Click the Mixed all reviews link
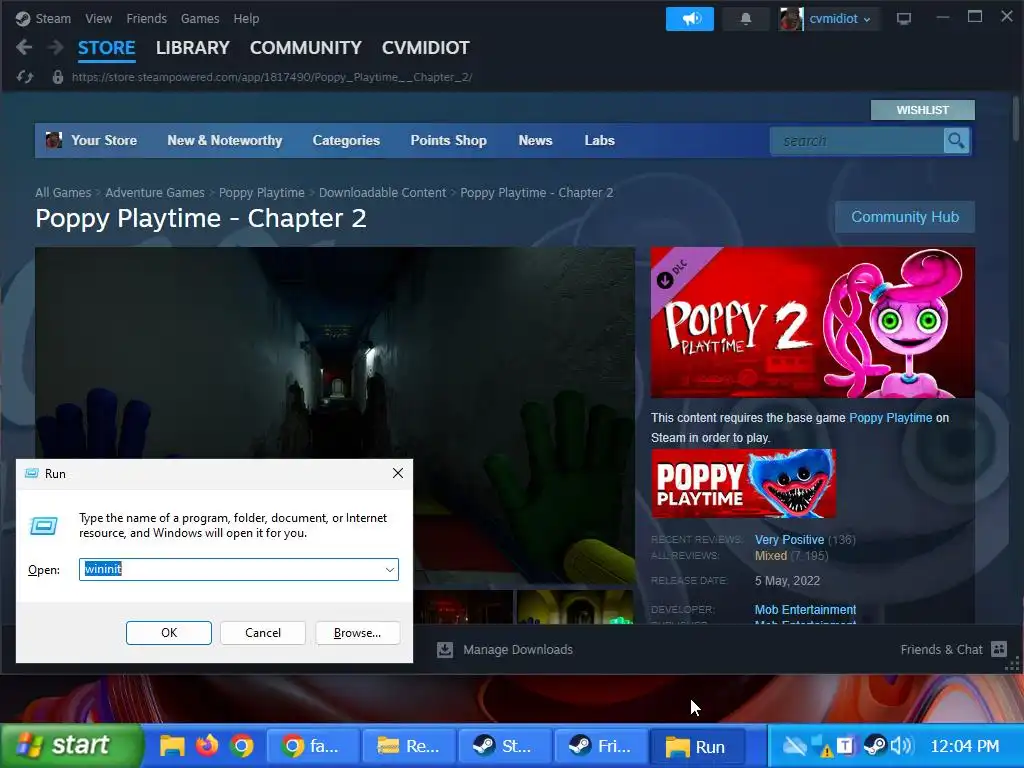 point(771,556)
